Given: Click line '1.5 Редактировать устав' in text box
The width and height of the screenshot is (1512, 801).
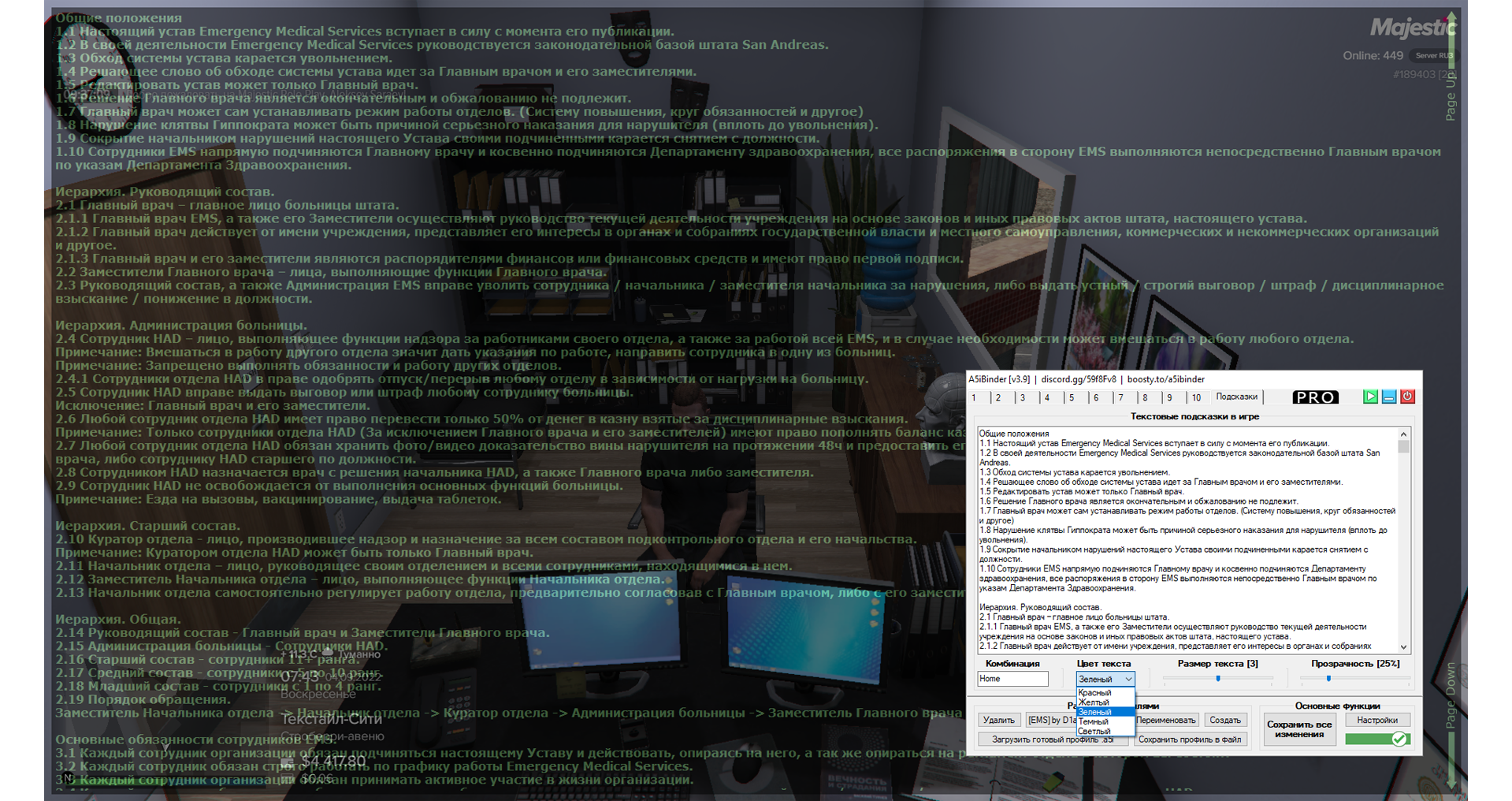Looking at the screenshot, I should click(1082, 491).
